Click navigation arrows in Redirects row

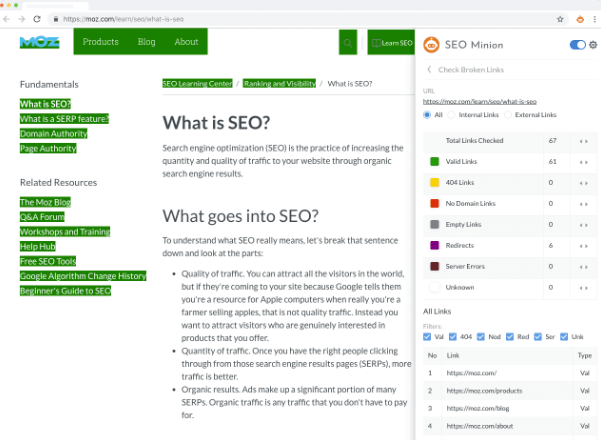583,246
